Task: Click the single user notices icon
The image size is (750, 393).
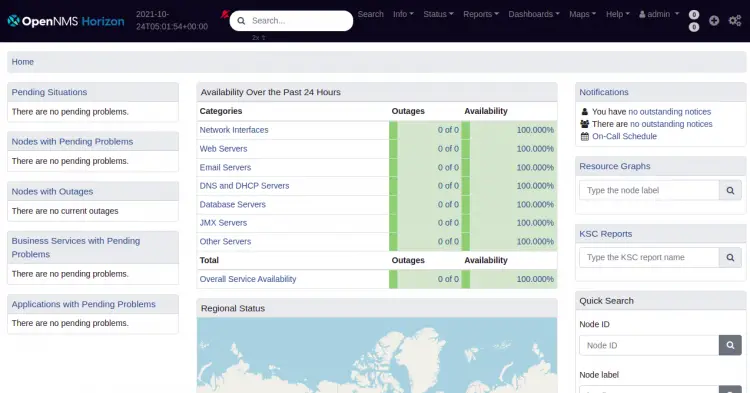Action: pos(585,111)
